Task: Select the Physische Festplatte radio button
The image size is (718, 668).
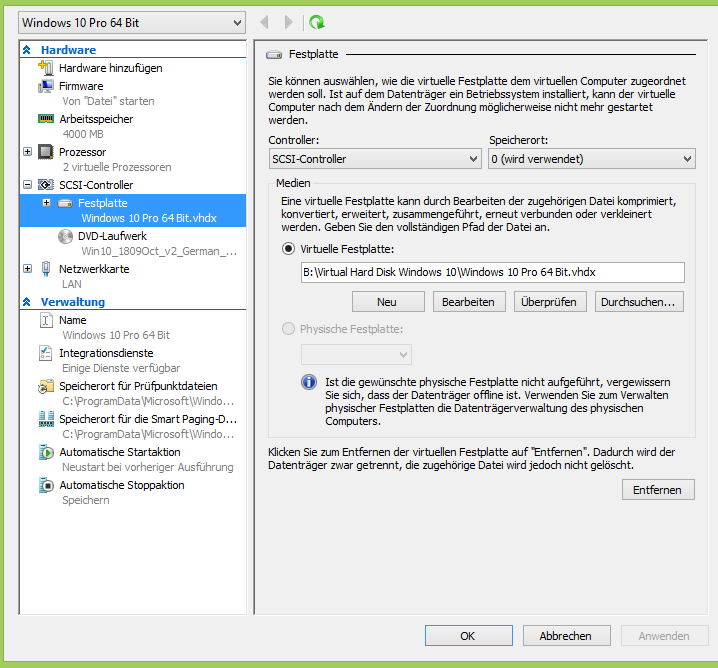Action: (288, 329)
